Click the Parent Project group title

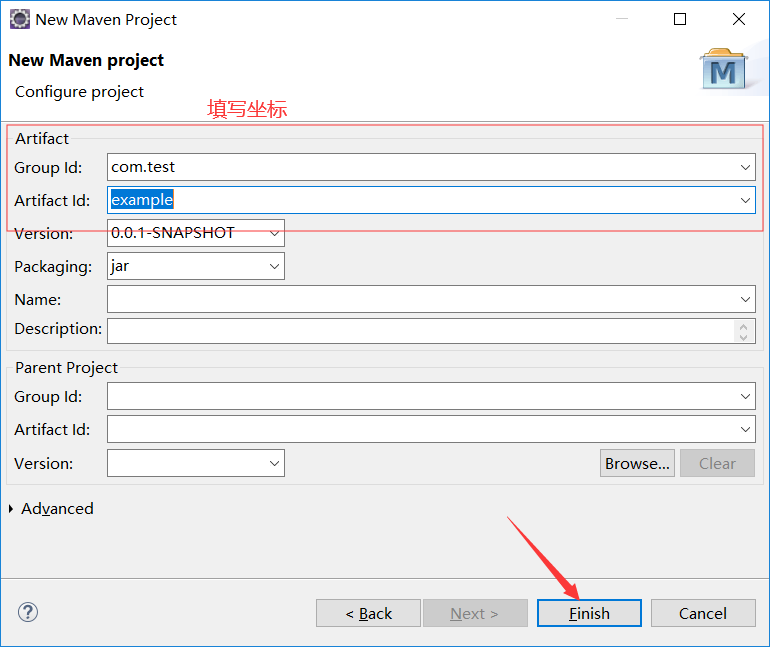point(66,368)
